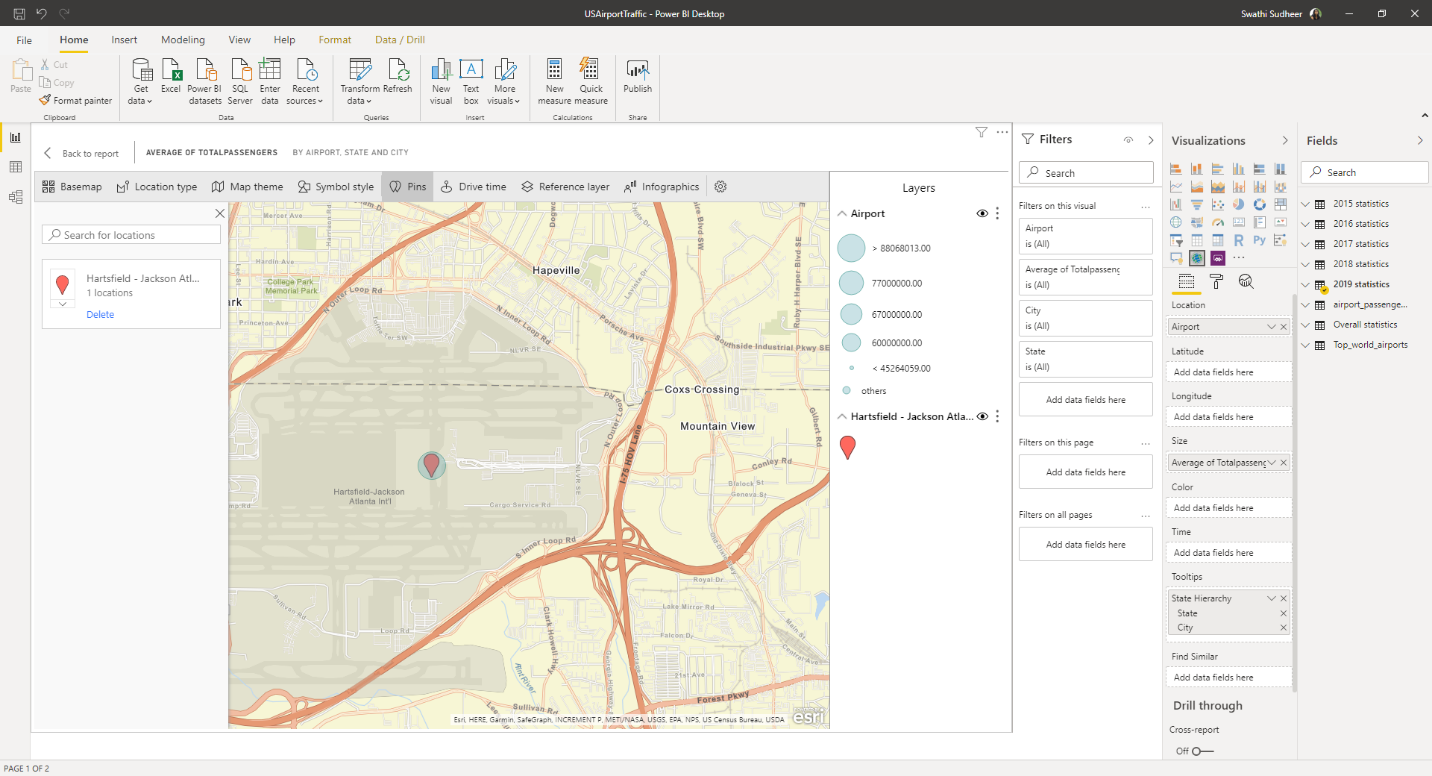Select the PowerApps visual icon
This screenshot has width=1432, height=776.
[x=1218, y=258]
